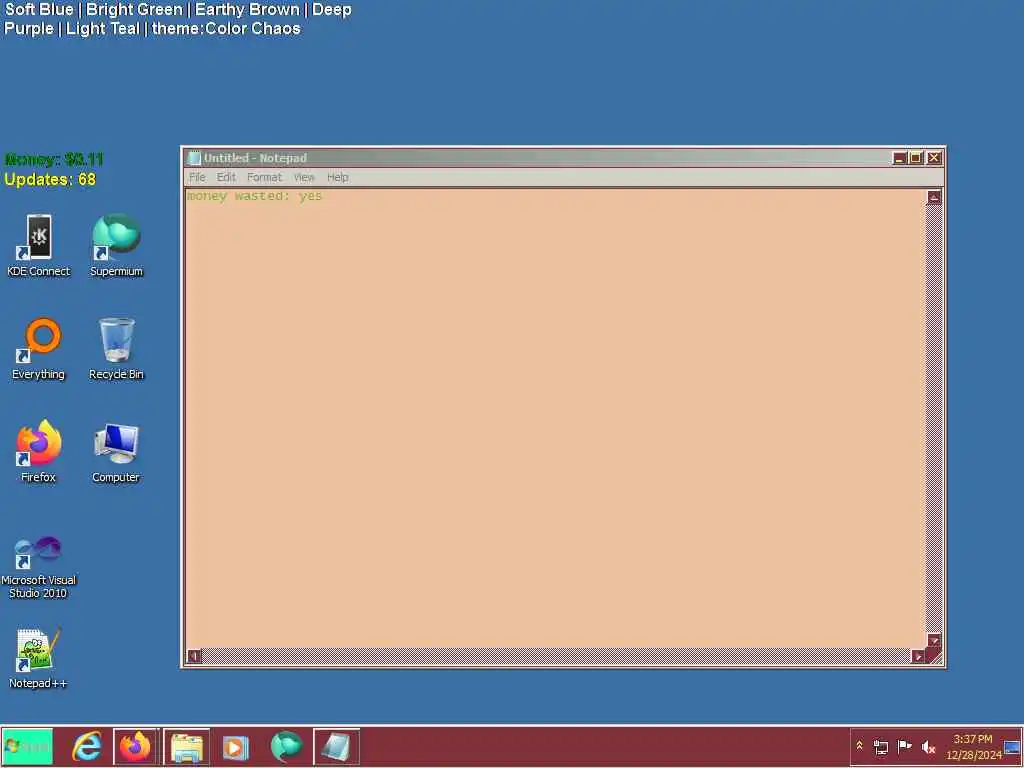The image size is (1024, 768).
Task: Launch the Supermium desktop shortcut
Action: [x=116, y=246]
